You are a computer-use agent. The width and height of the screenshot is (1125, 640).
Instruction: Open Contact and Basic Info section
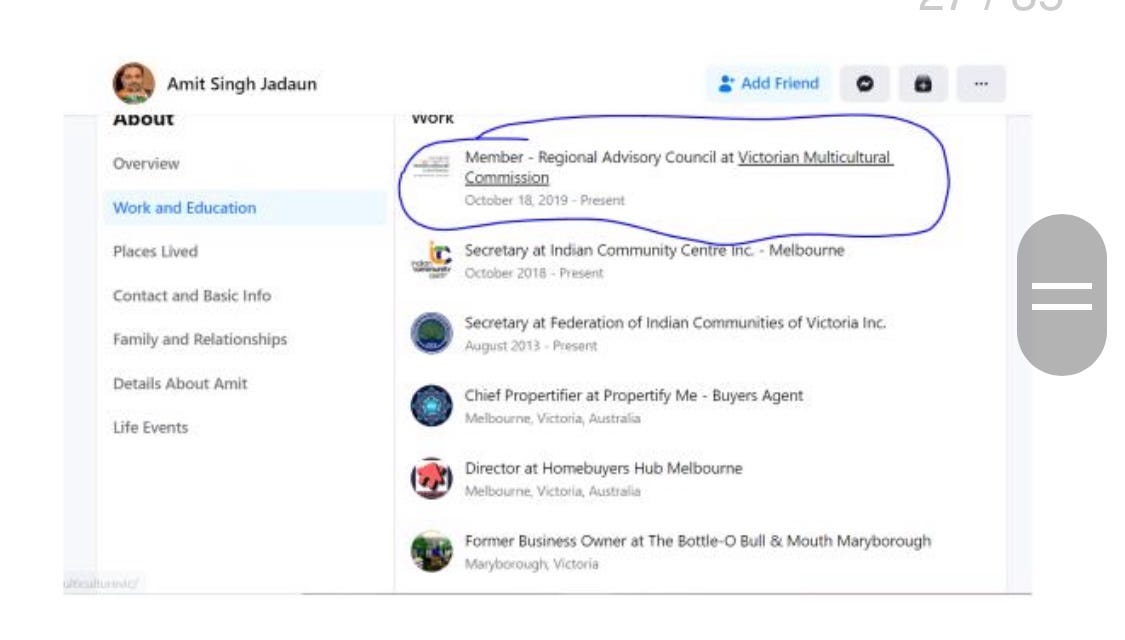192,296
